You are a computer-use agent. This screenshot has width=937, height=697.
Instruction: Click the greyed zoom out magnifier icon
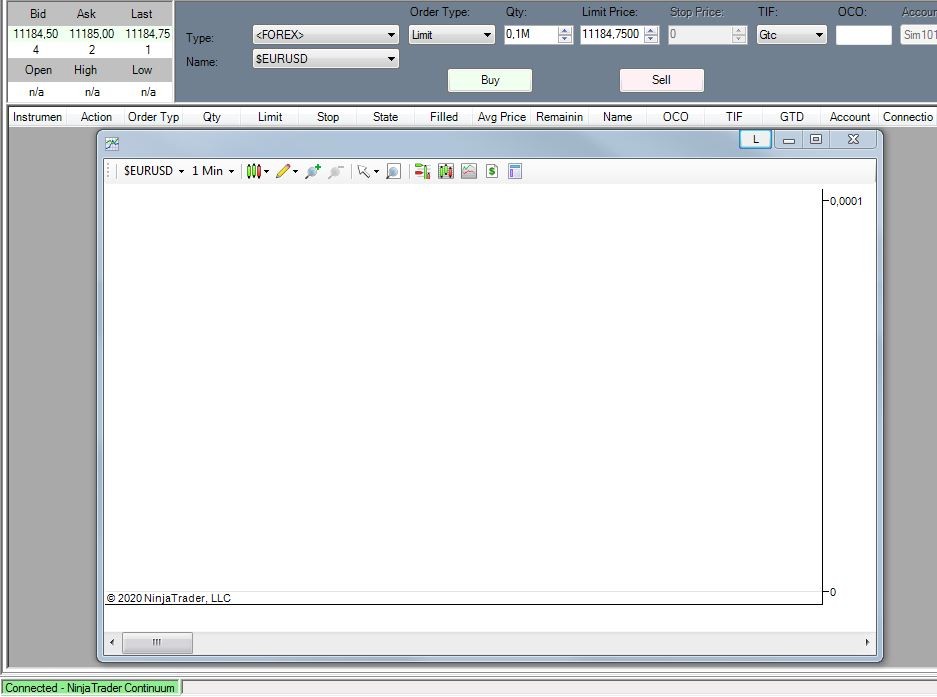[336, 172]
